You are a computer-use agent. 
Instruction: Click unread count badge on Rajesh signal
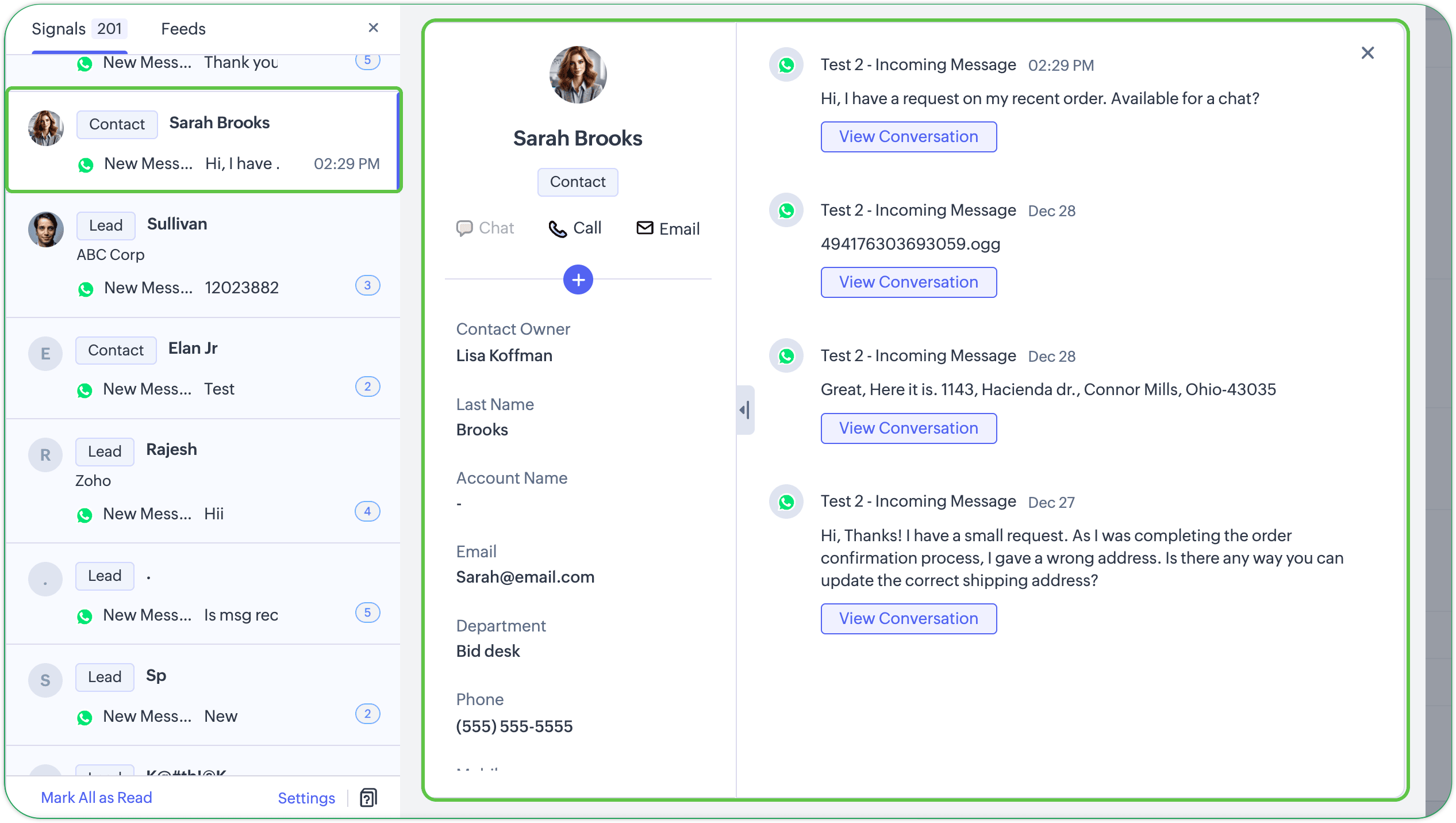367,511
